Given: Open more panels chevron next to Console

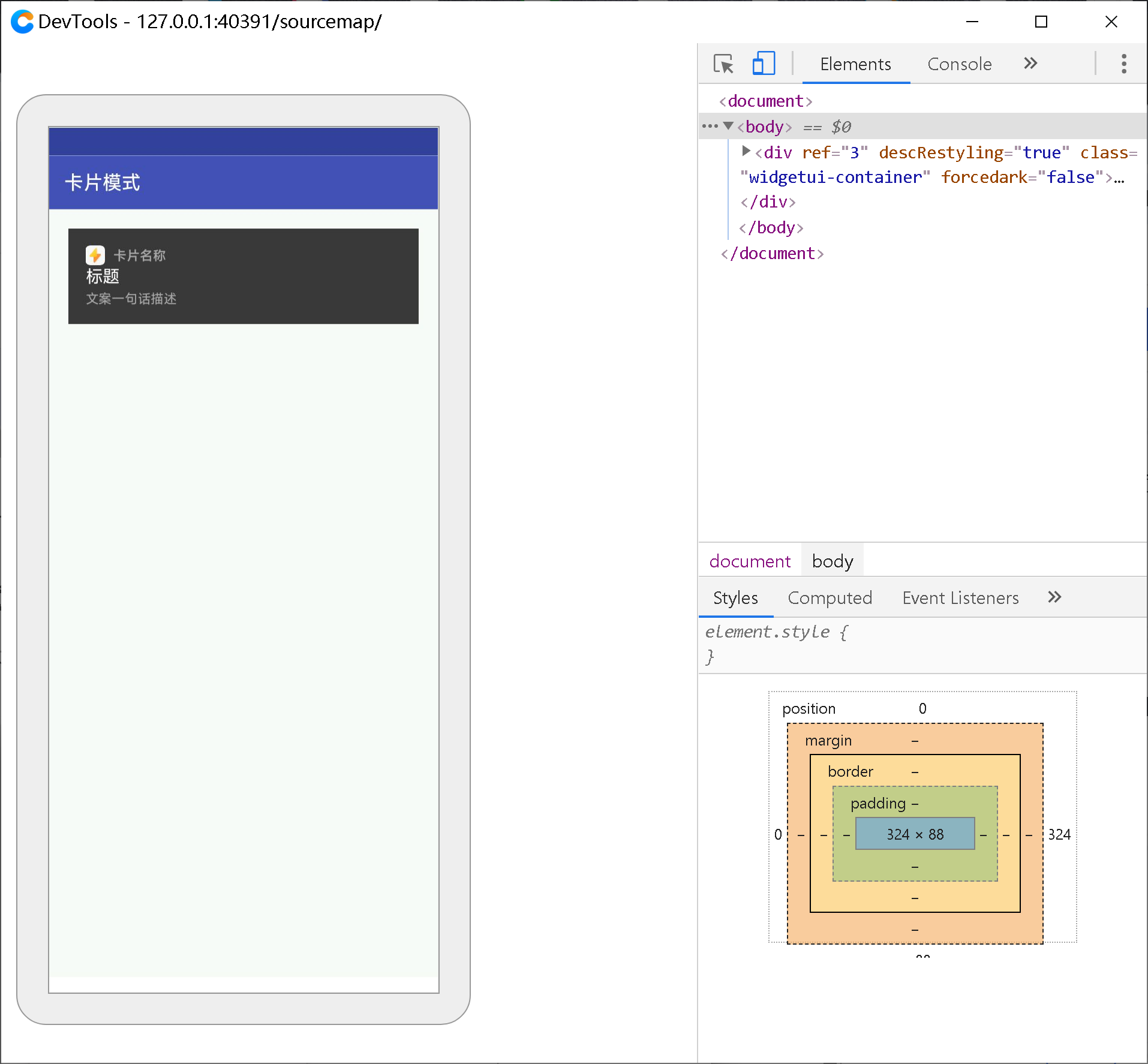Looking at the screenshot, I should click(x=1030, y=64).
